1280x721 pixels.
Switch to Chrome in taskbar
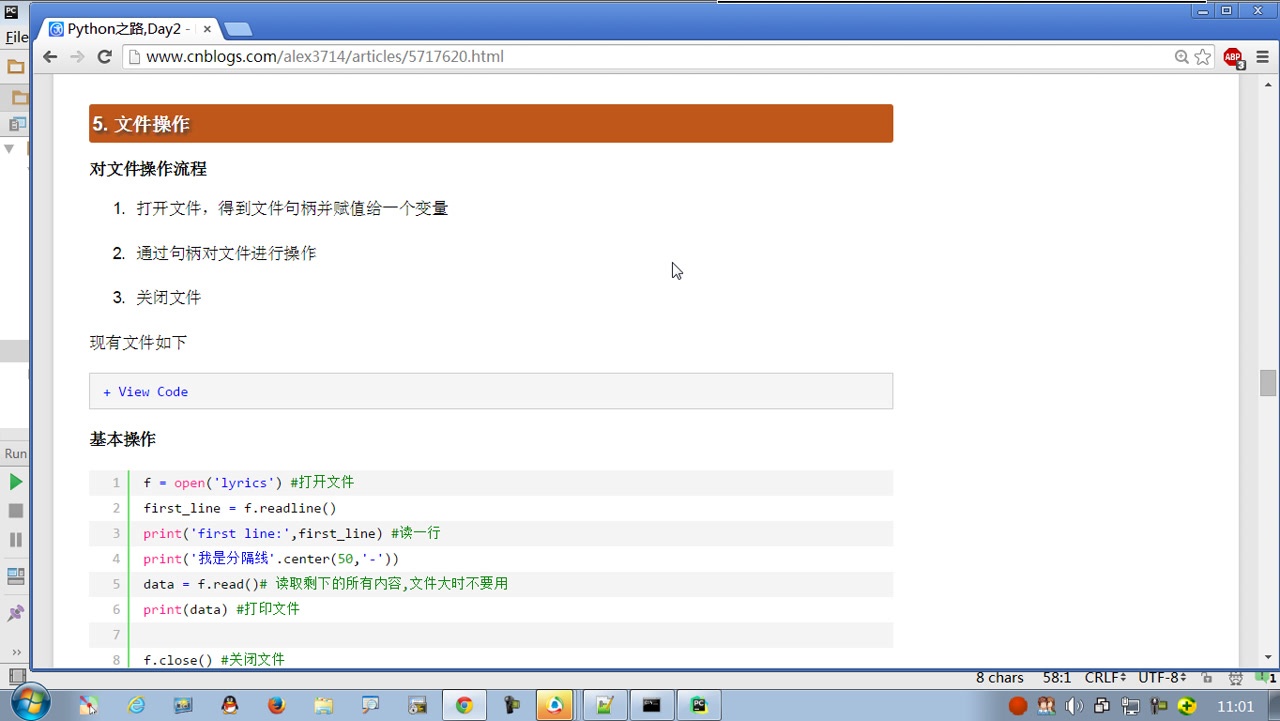coord(464,705)
